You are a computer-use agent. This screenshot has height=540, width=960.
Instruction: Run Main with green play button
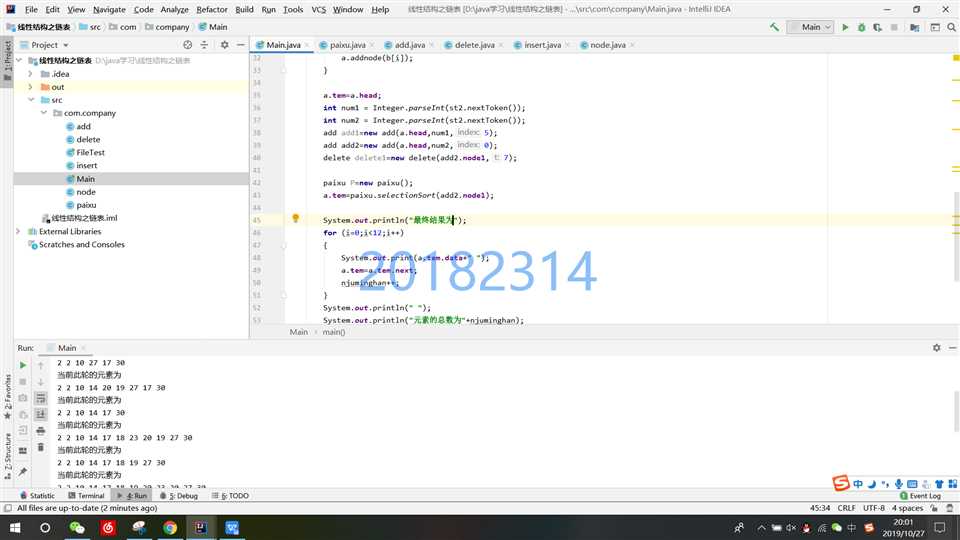coord(845,27)
